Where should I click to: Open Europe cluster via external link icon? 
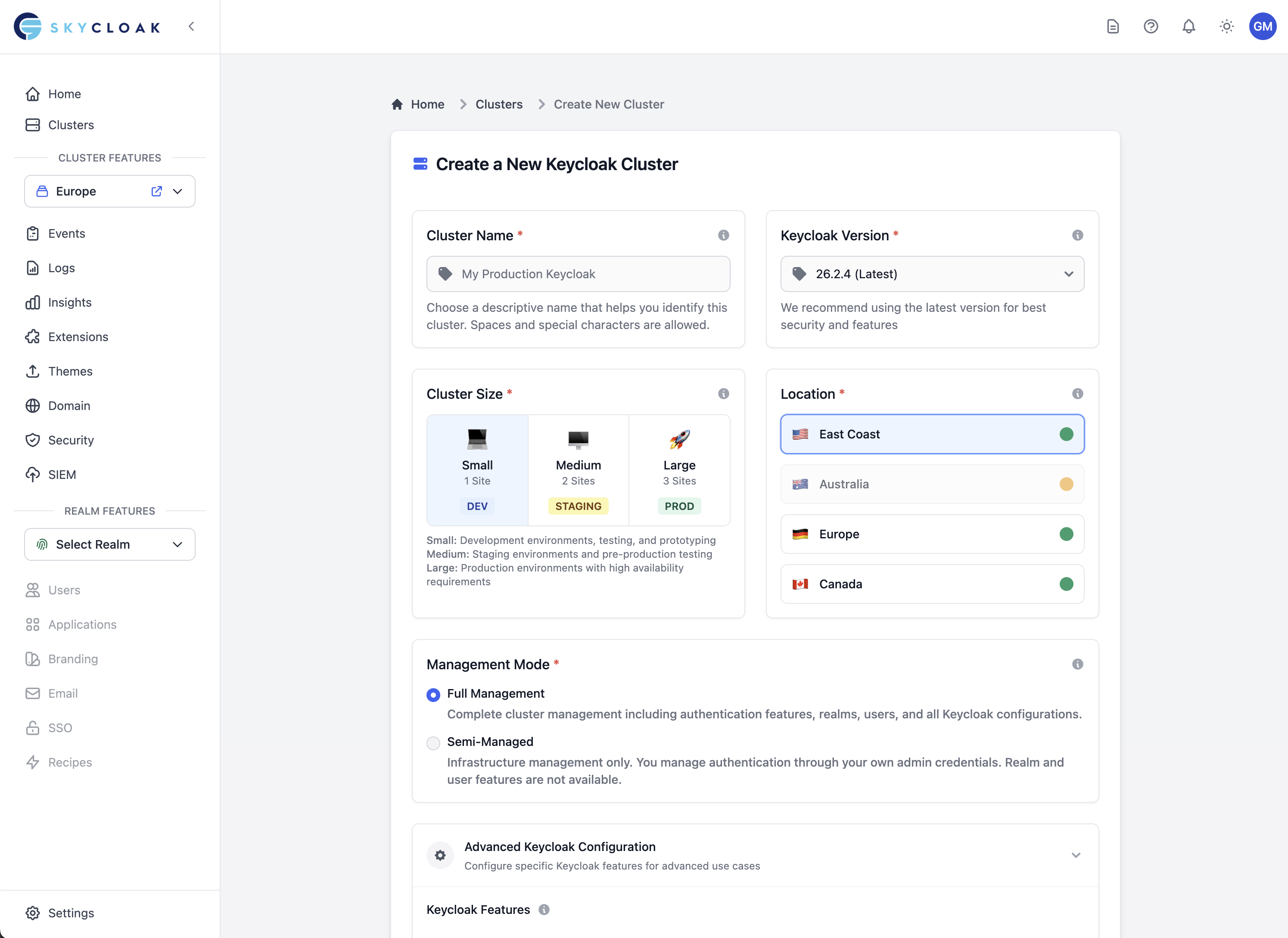[157, 191]
